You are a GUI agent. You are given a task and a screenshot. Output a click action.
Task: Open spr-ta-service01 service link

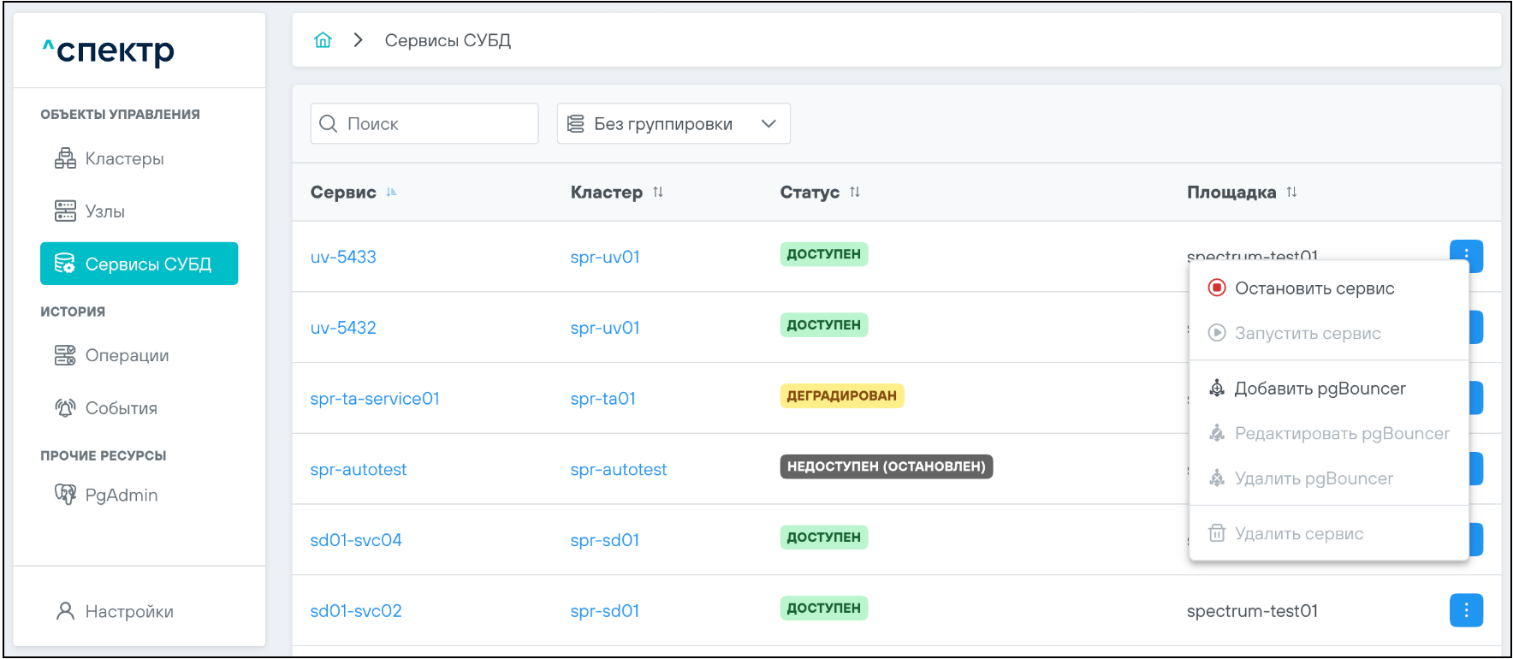click(x=374, y=398)
